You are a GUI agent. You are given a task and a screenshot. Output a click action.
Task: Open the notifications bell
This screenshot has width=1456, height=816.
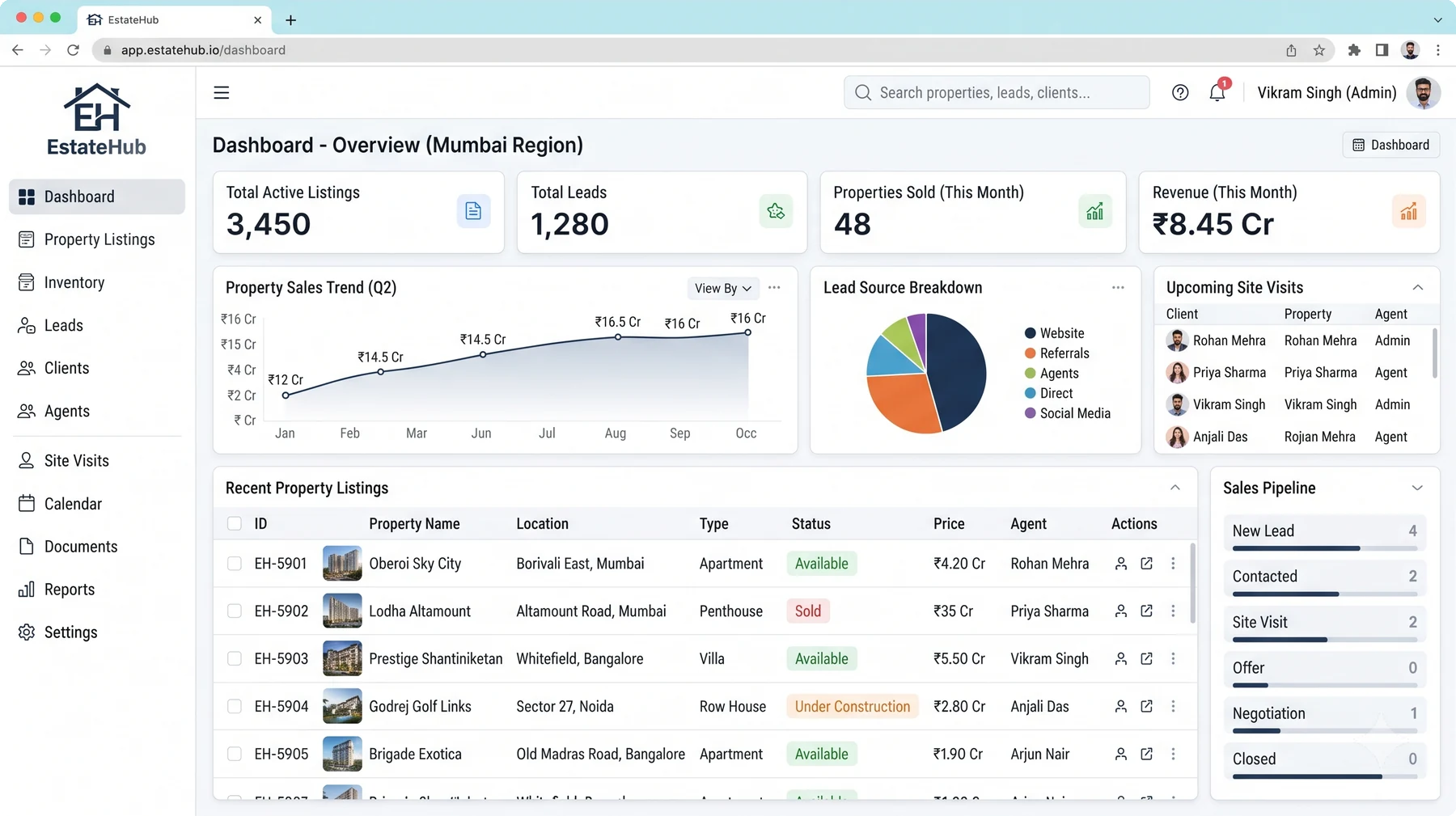pyautogui.click(x=1217, y=92)
